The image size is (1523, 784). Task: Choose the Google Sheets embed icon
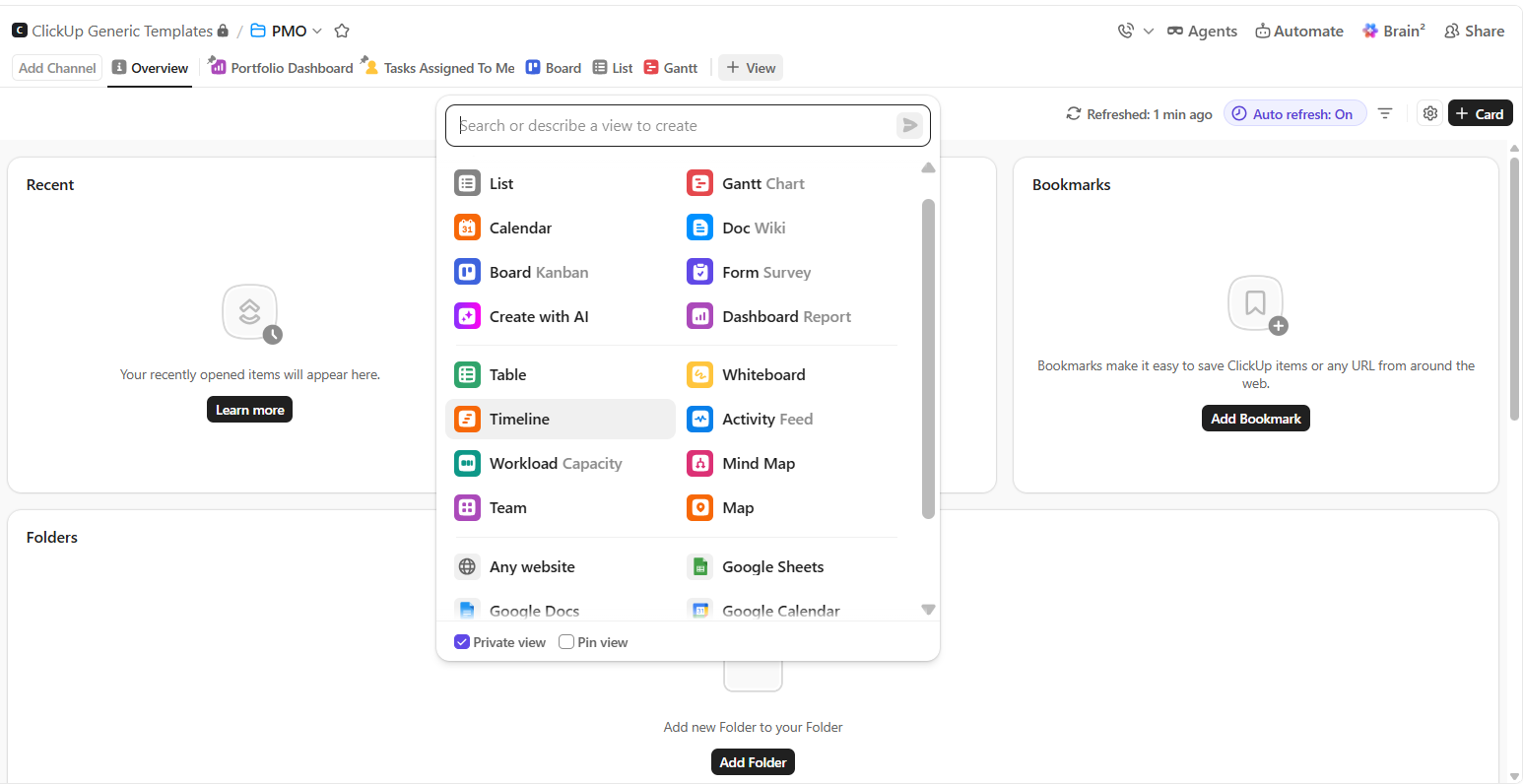pyautogui.click(x=699, y=566)
